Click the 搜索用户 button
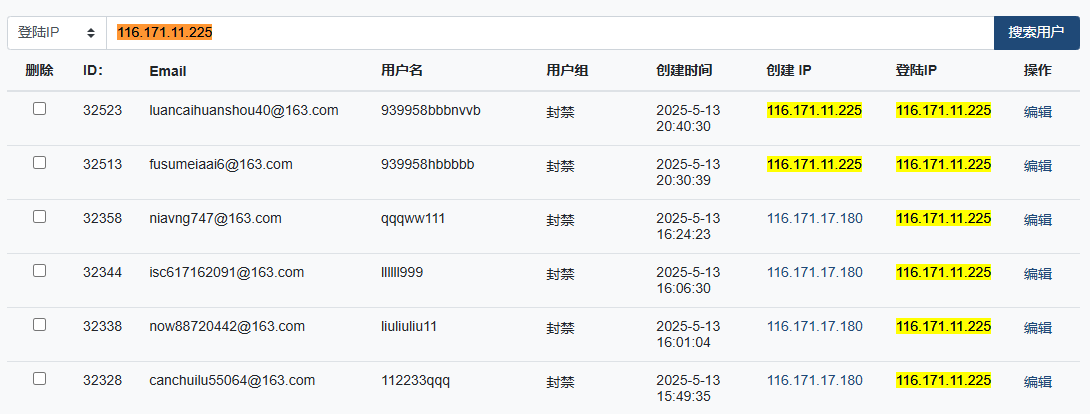This screenshot has height=414, width=1090. pos(1036,33)
